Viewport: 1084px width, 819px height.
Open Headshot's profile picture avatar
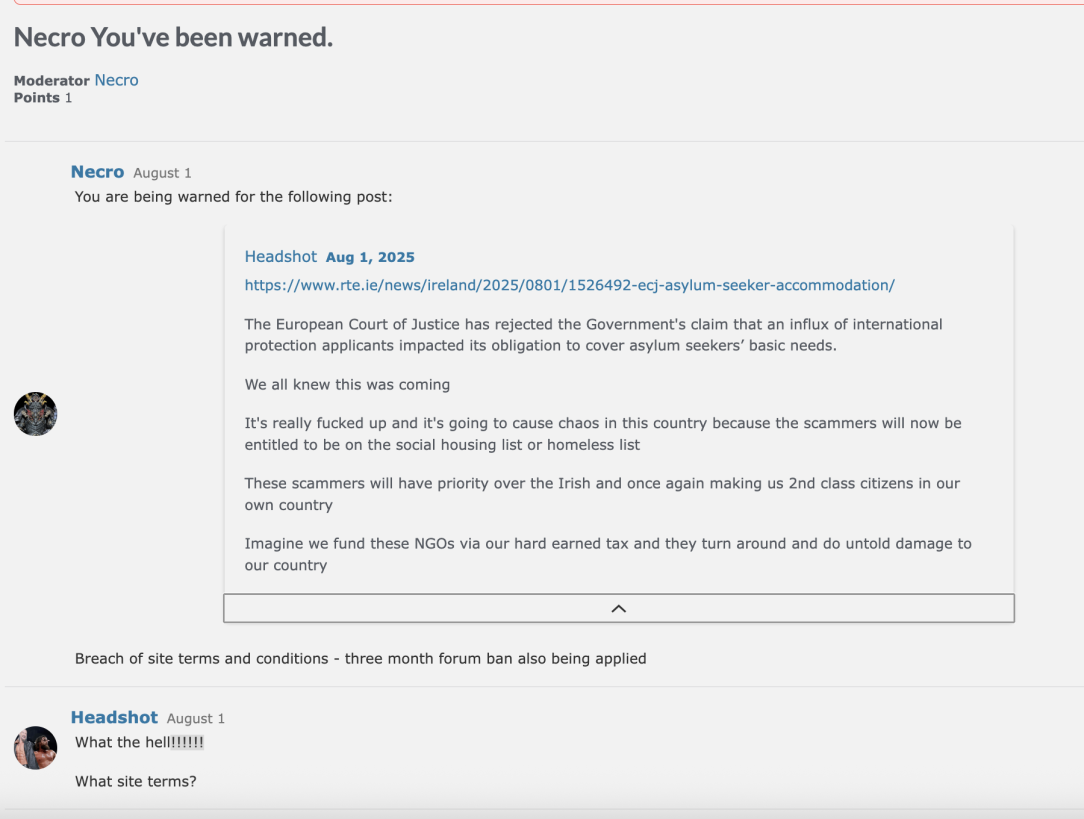coord(35,748)
